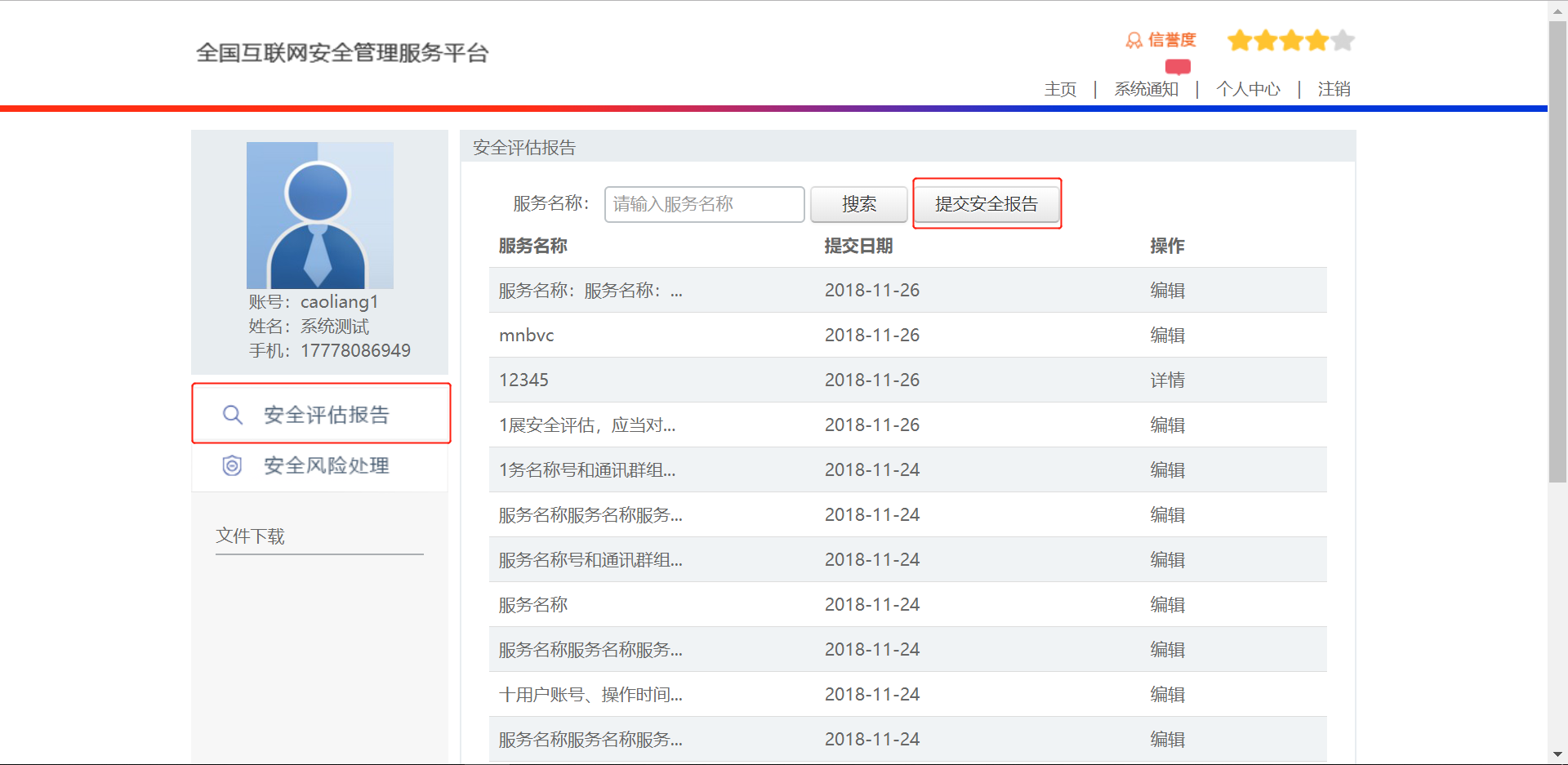
Task: Click 编辑 for 十用户账号、操作时间... row
Action: pyautogui.click(x=1167, y=695)
